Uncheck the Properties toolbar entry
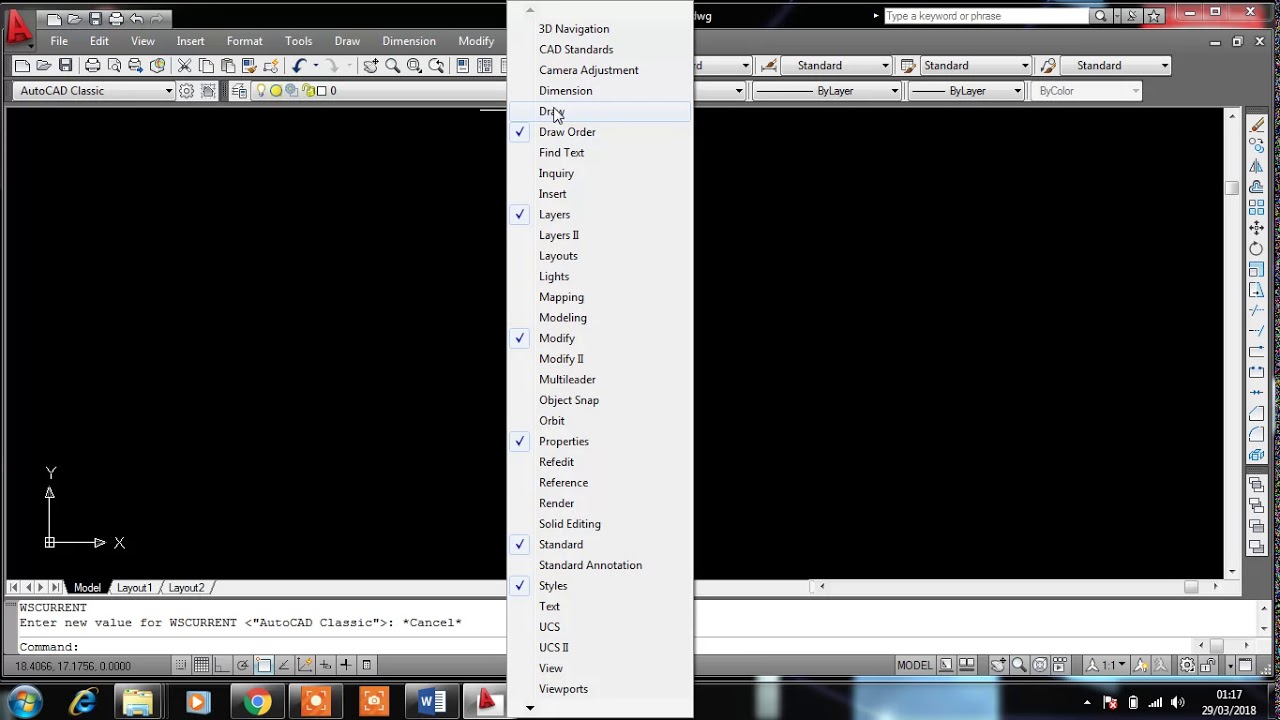 [600, 441]
